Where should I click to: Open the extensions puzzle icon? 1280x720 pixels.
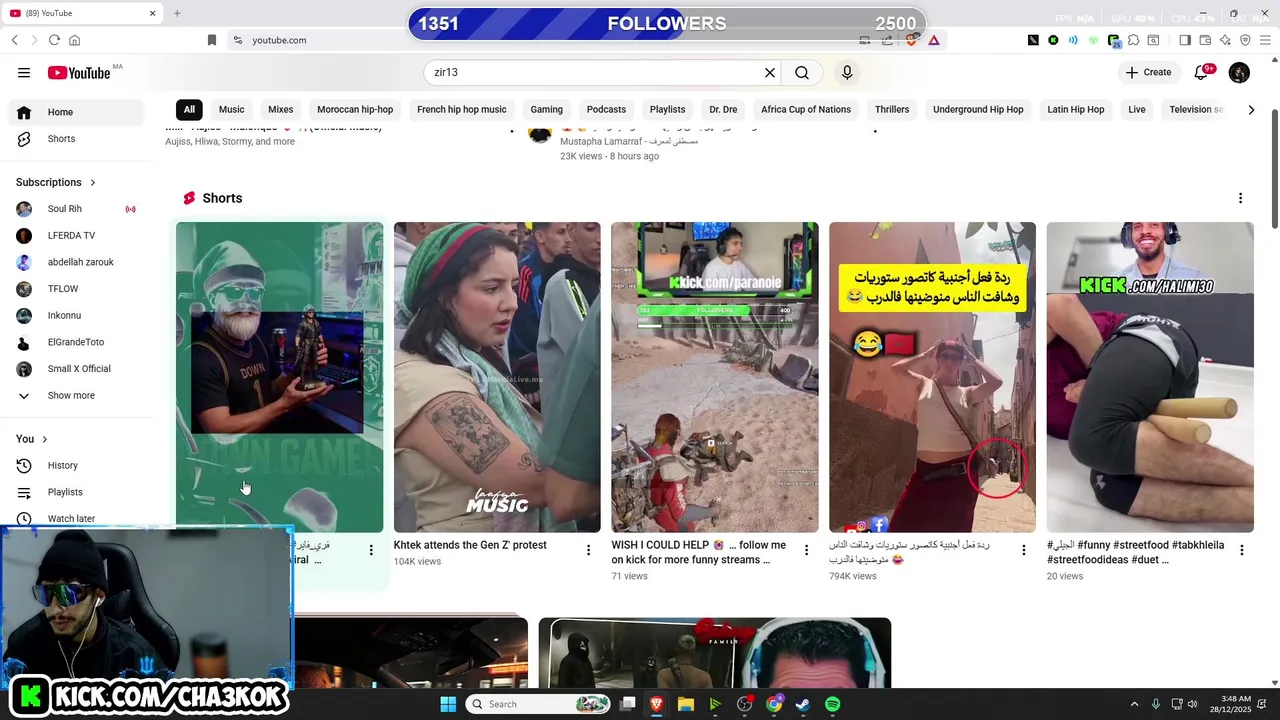(x=1134, y=40)
